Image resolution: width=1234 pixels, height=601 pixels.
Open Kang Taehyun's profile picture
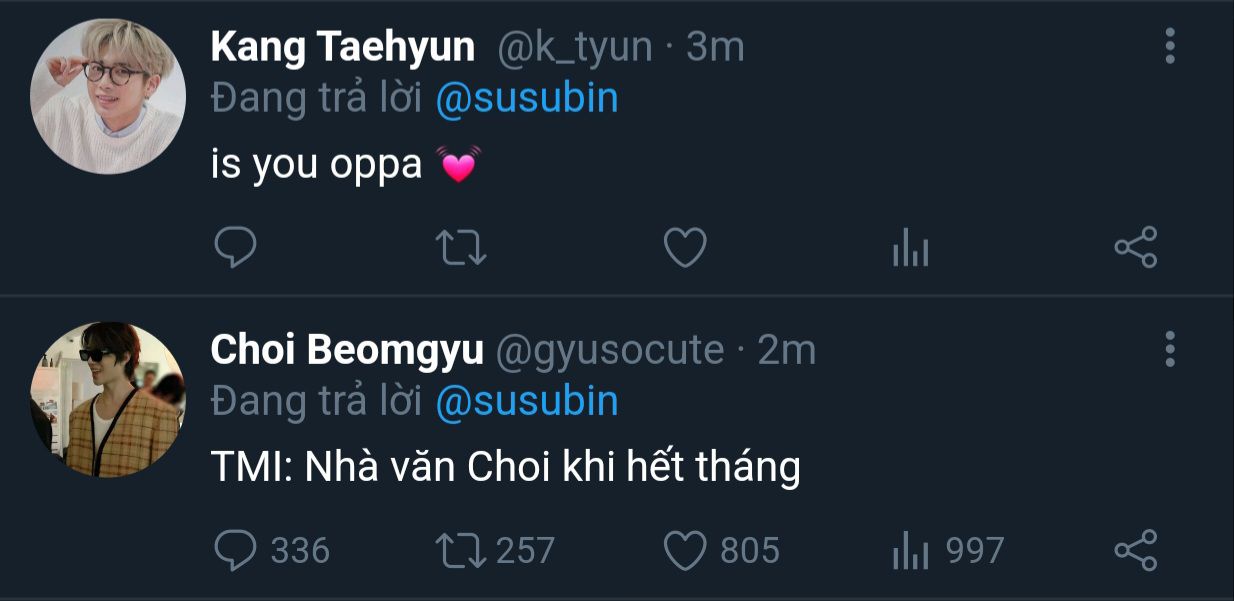108,96
